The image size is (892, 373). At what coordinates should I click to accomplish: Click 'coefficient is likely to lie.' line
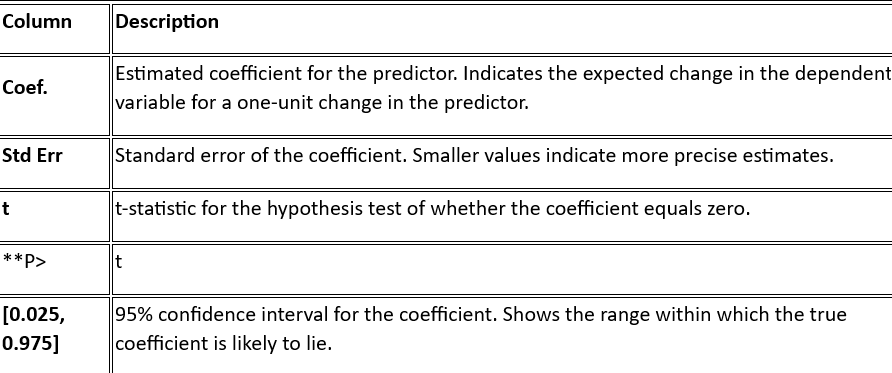[224, 343]
